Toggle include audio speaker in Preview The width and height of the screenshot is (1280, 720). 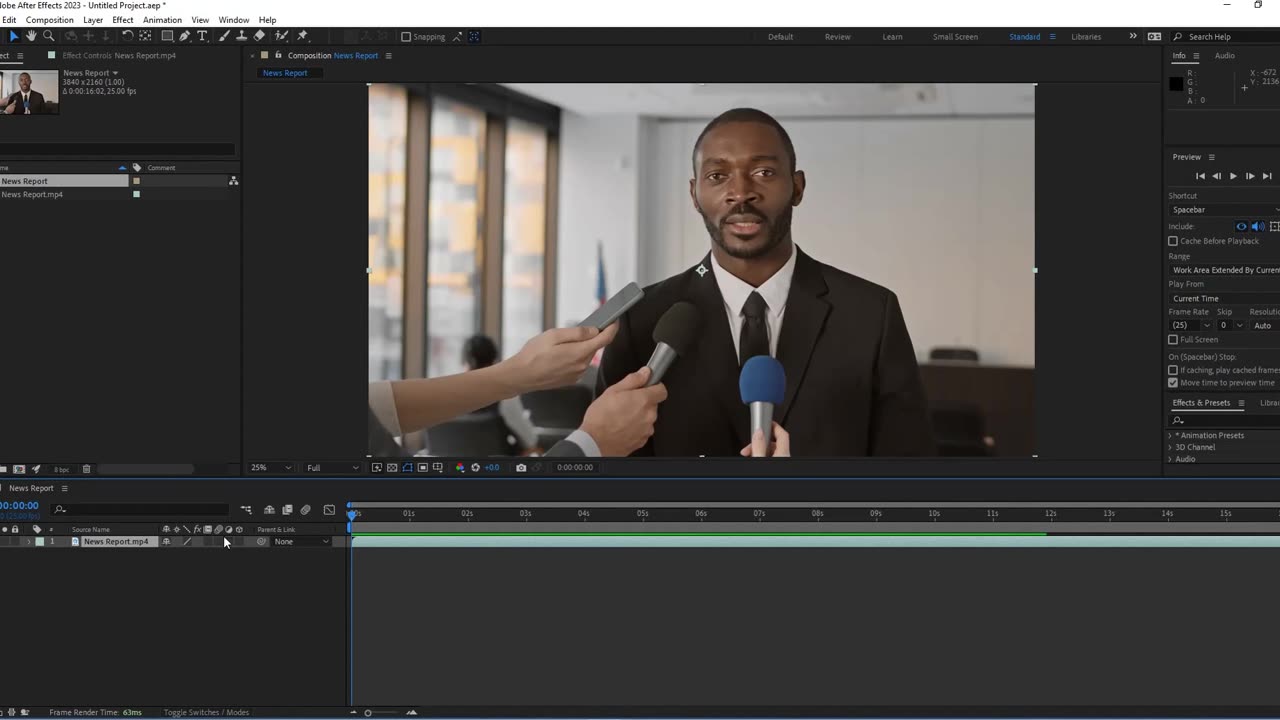point(1258,226)
